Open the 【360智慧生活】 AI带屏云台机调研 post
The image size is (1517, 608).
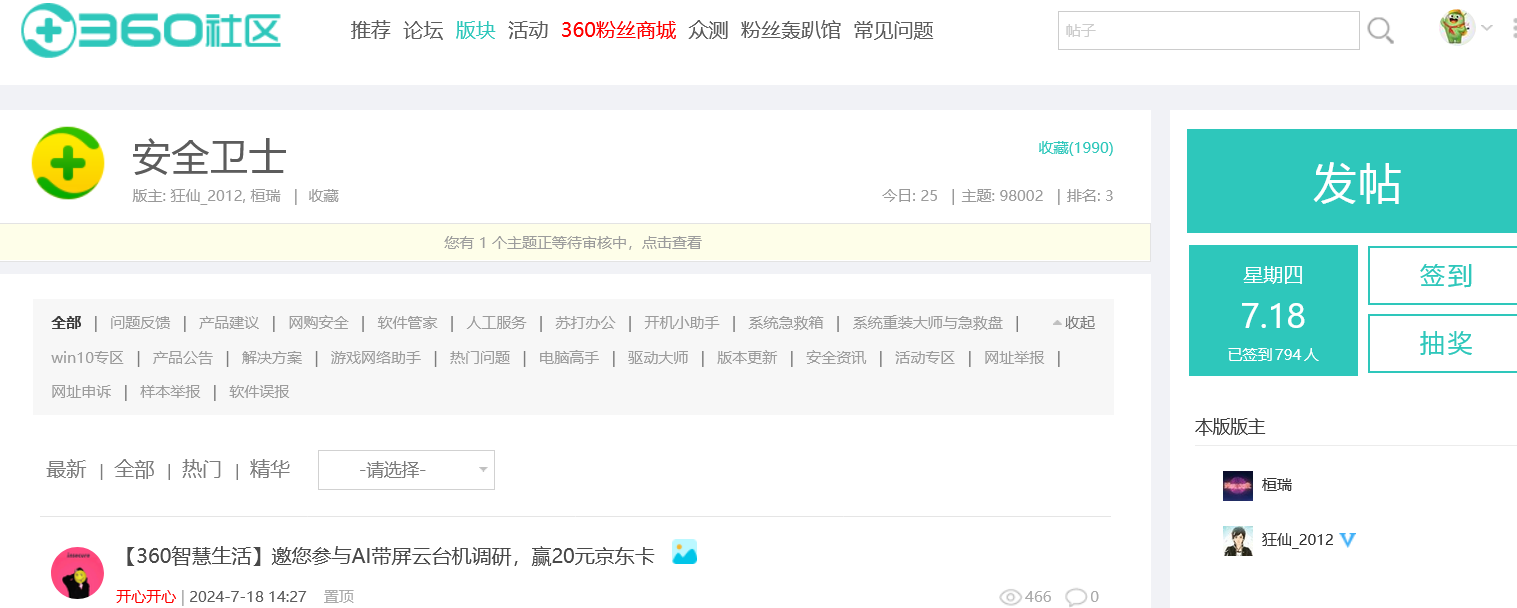pos(386,556)
